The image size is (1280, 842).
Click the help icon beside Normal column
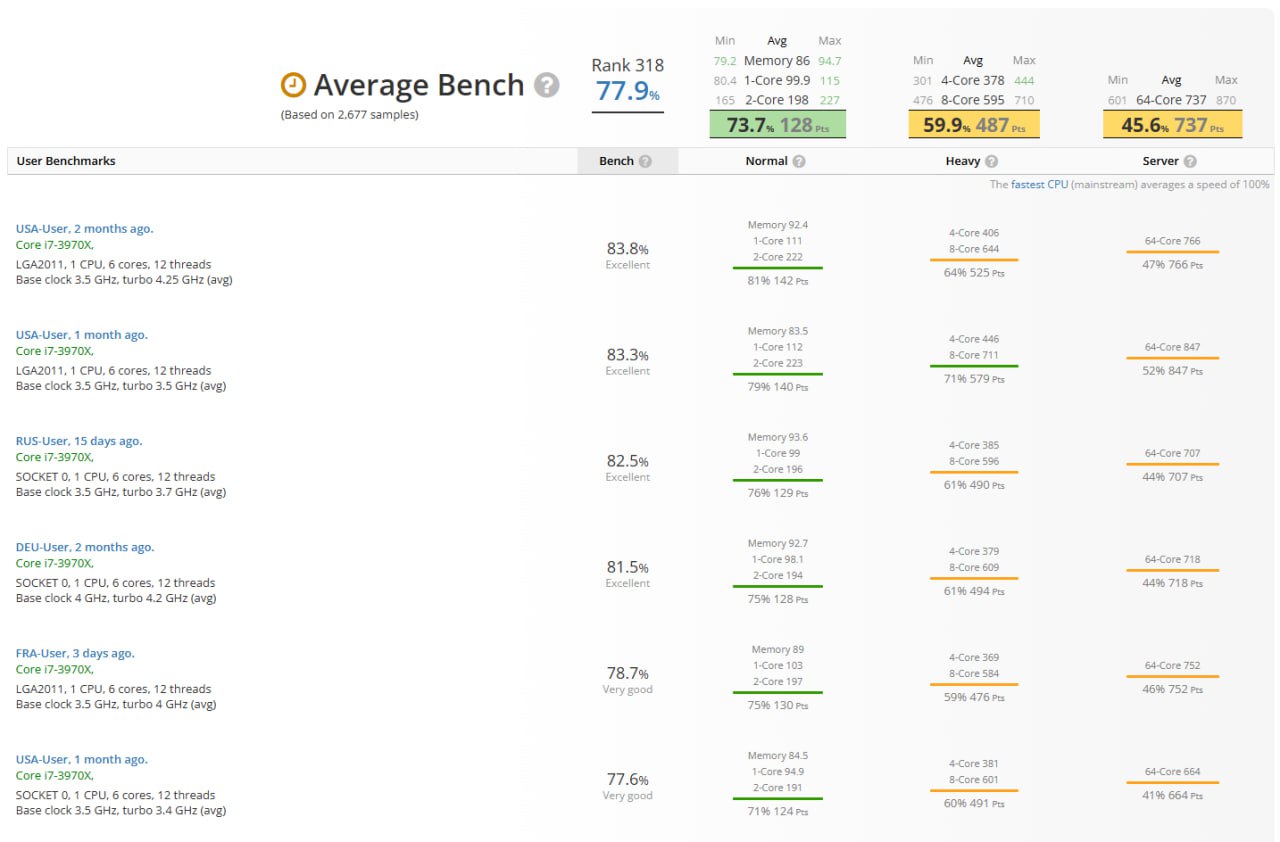coord(799,161)
